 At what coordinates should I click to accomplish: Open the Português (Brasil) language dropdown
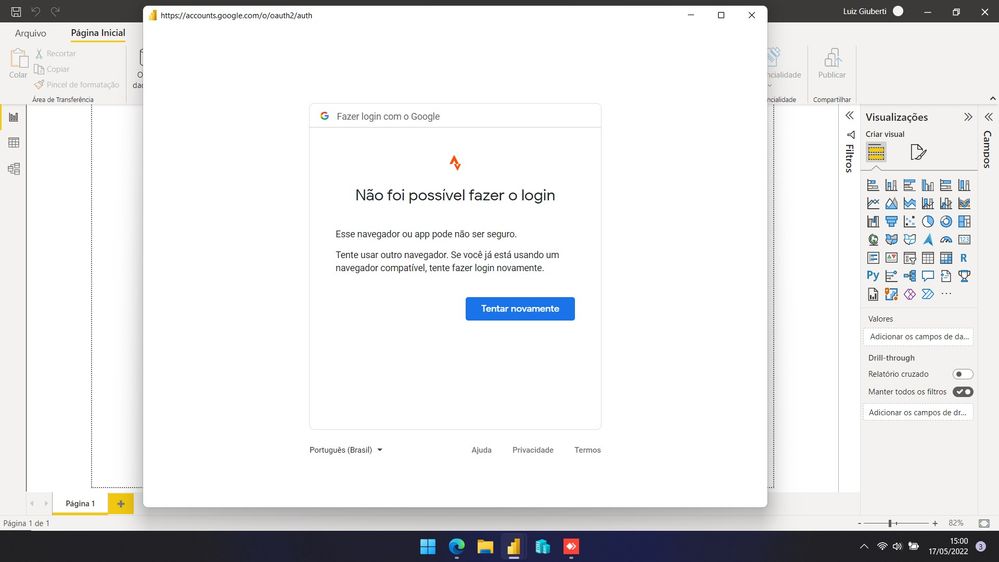[x=346, y=450]
